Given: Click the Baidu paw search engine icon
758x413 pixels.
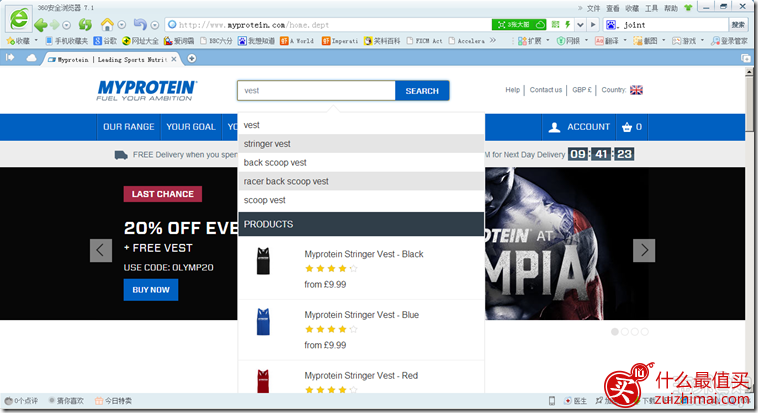Looking at the screenshot, I should coord(611,25).
